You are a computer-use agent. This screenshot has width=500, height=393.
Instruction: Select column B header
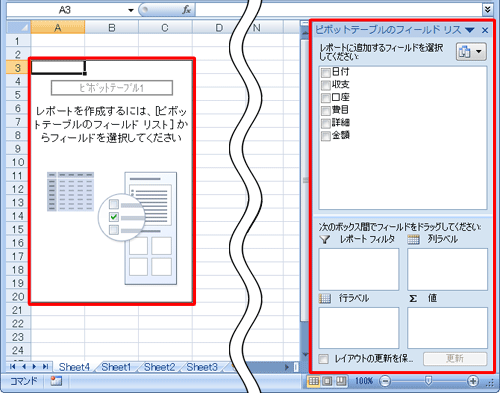pos(112,28)
